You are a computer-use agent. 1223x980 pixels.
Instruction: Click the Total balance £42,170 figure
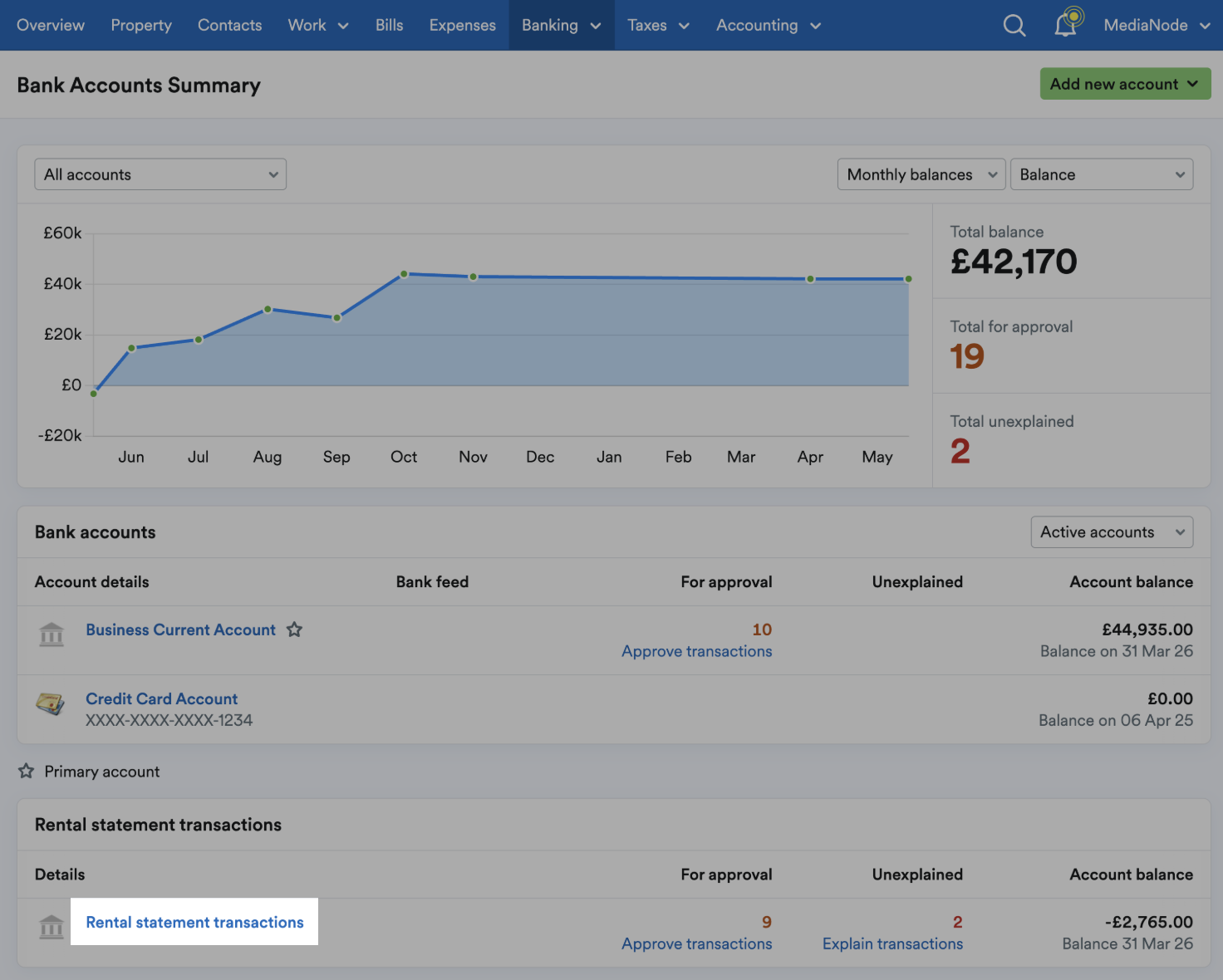click(1014, 262)
